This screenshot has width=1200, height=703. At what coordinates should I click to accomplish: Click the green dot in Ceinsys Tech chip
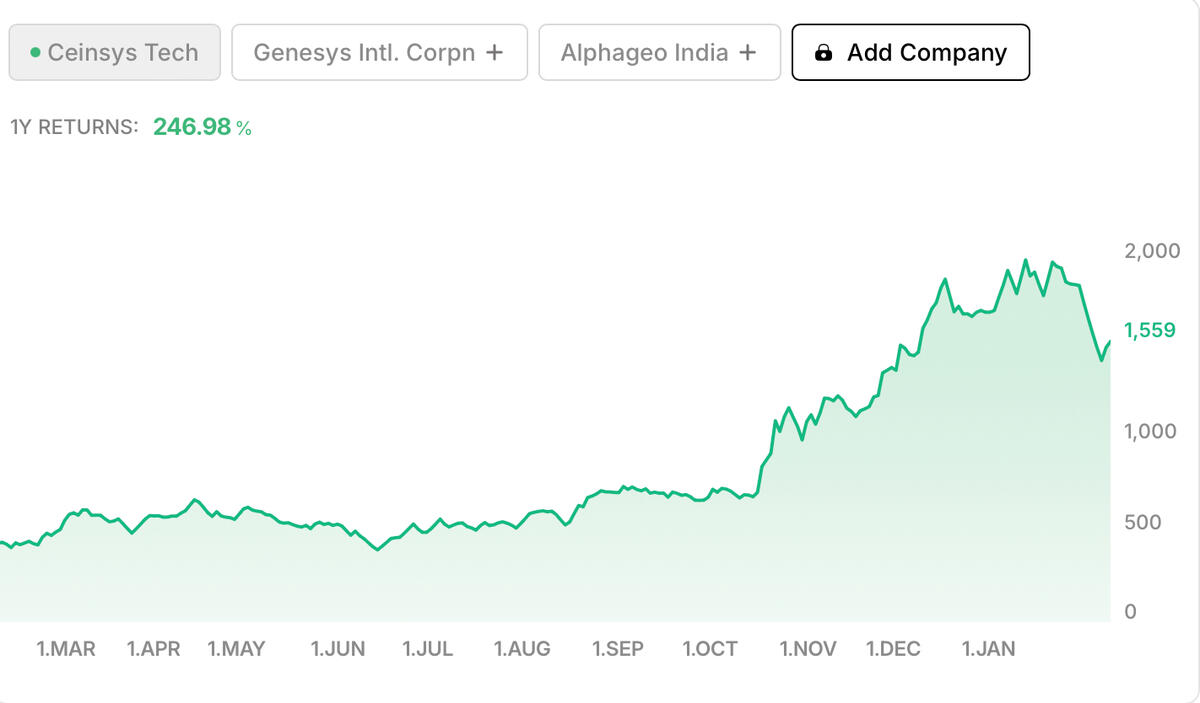pyautogui.click(x=36, y=53)
